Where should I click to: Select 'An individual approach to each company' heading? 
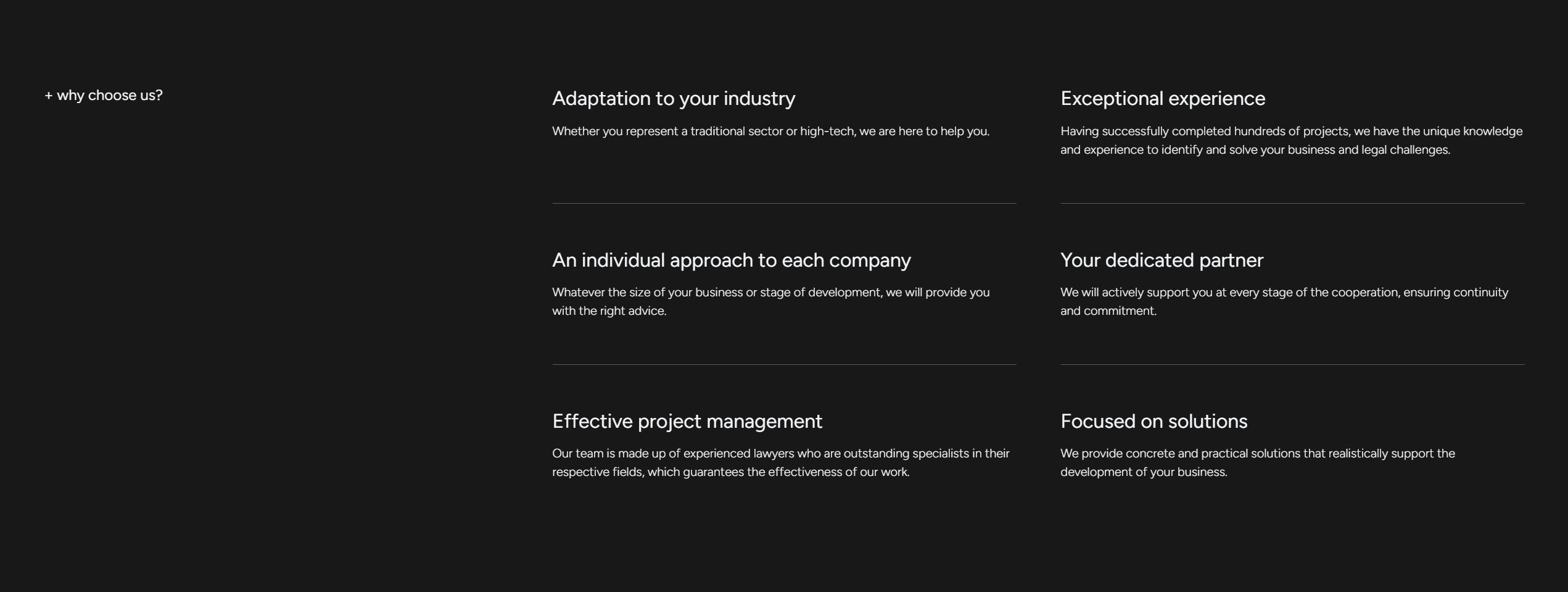click(x=731, y=261)
